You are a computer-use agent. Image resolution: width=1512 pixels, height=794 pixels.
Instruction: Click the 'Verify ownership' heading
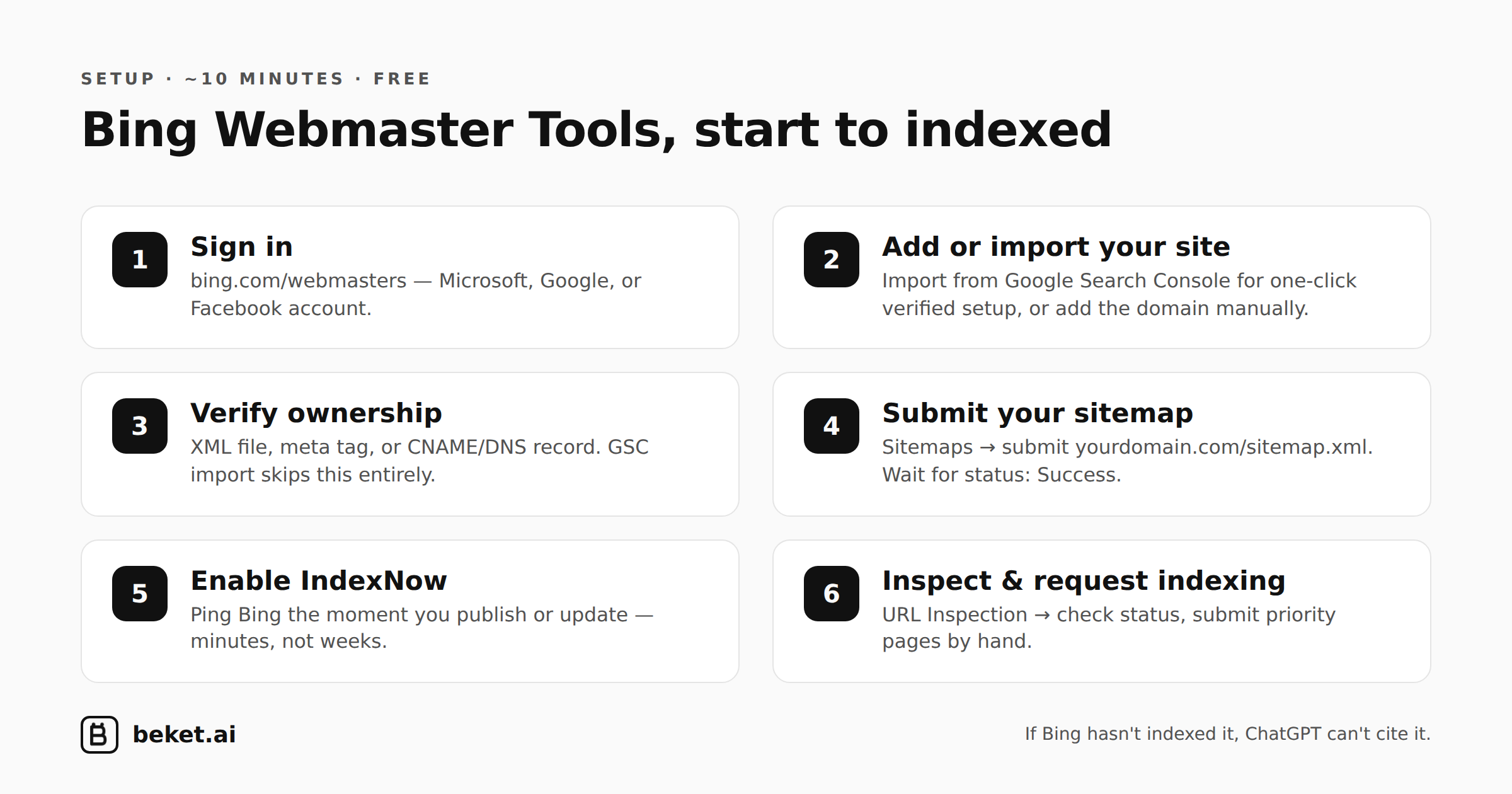pos(316,413)
